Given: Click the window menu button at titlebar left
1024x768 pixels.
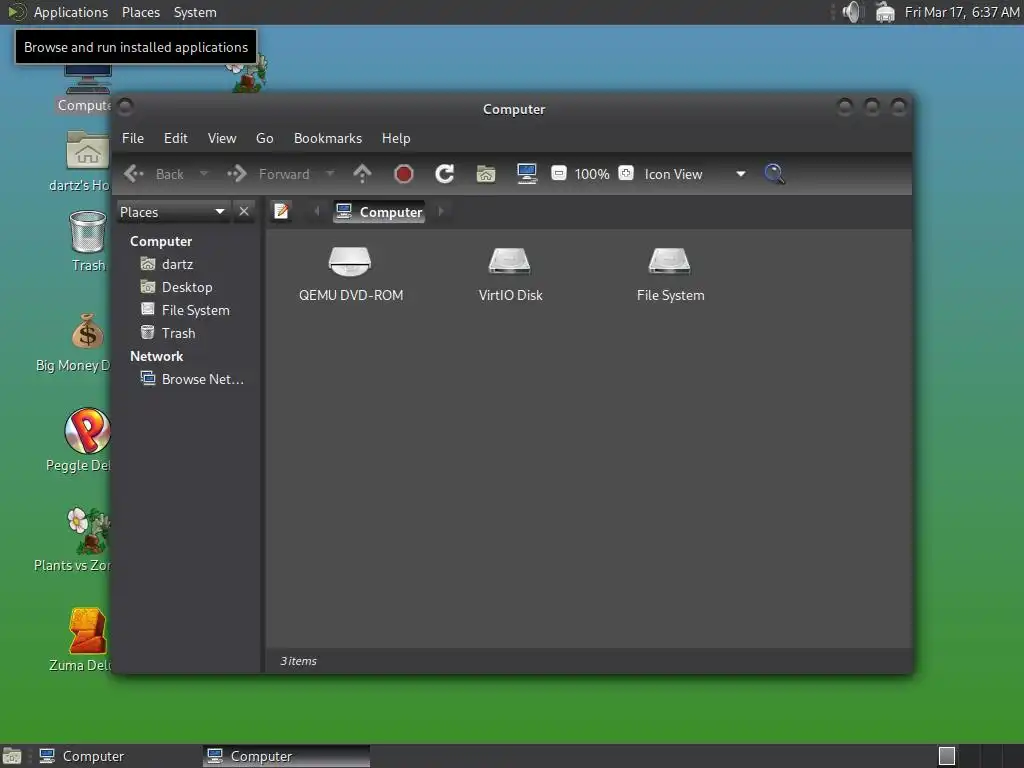Looking at the screenshot, I should pos(126,106).
